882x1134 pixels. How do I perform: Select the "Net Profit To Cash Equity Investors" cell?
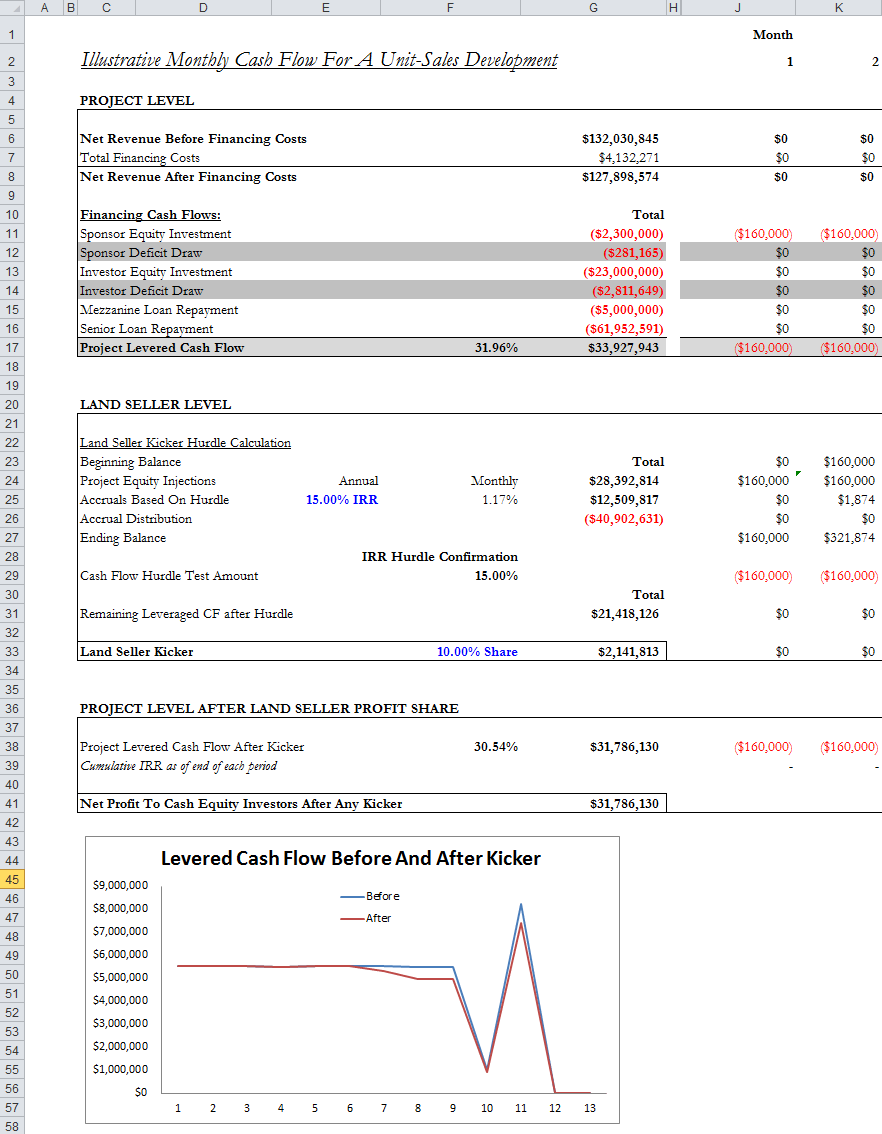pos(240,801)
